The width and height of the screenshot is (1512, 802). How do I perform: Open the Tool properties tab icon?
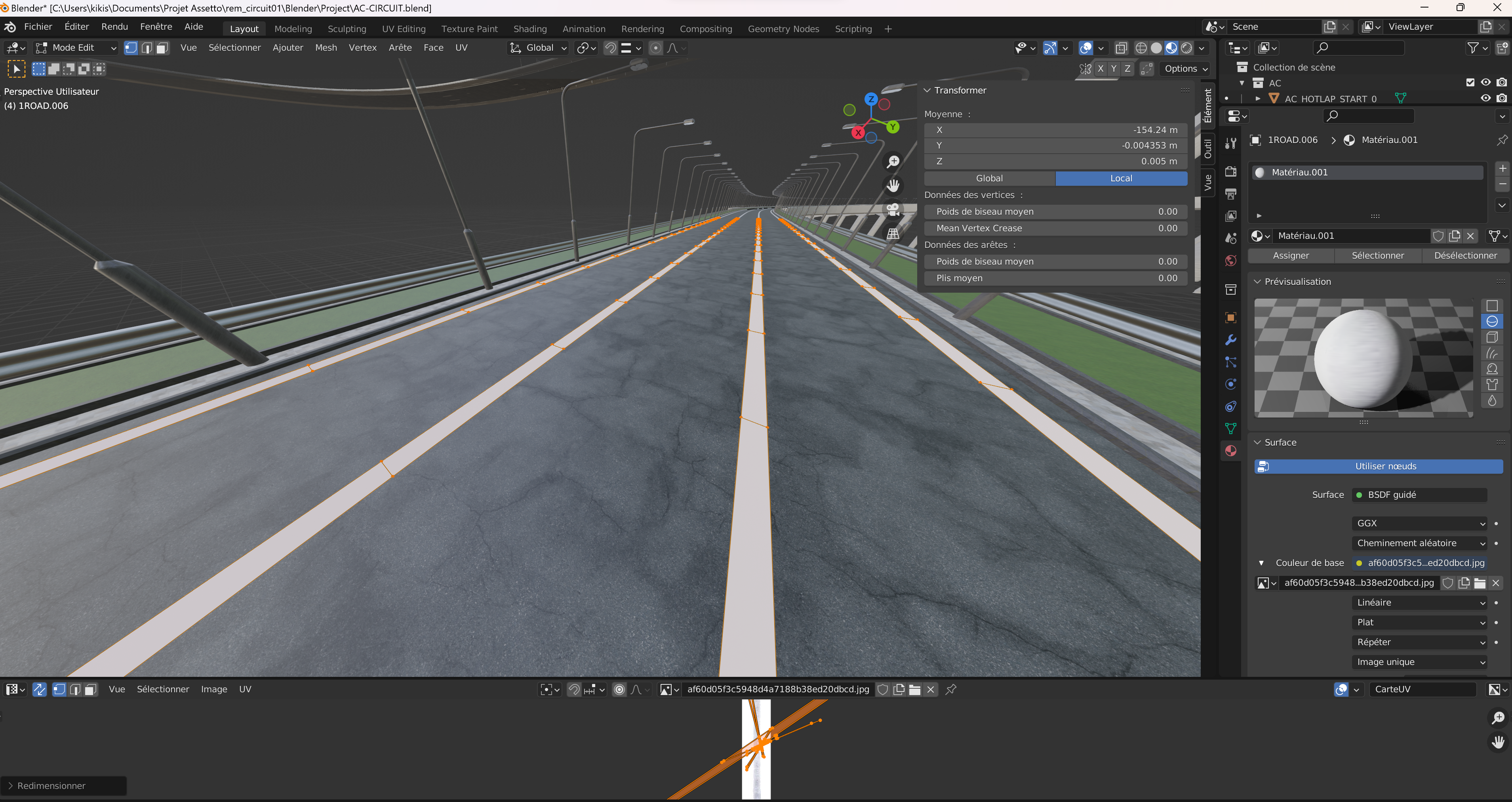coord(1231,143)
